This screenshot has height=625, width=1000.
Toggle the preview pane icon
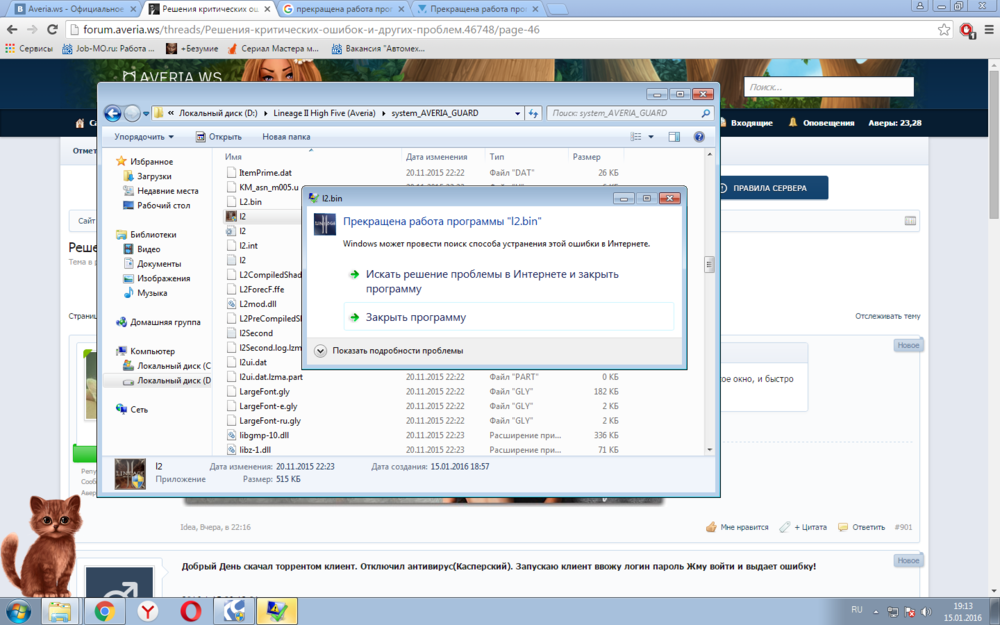click(674, 137)
